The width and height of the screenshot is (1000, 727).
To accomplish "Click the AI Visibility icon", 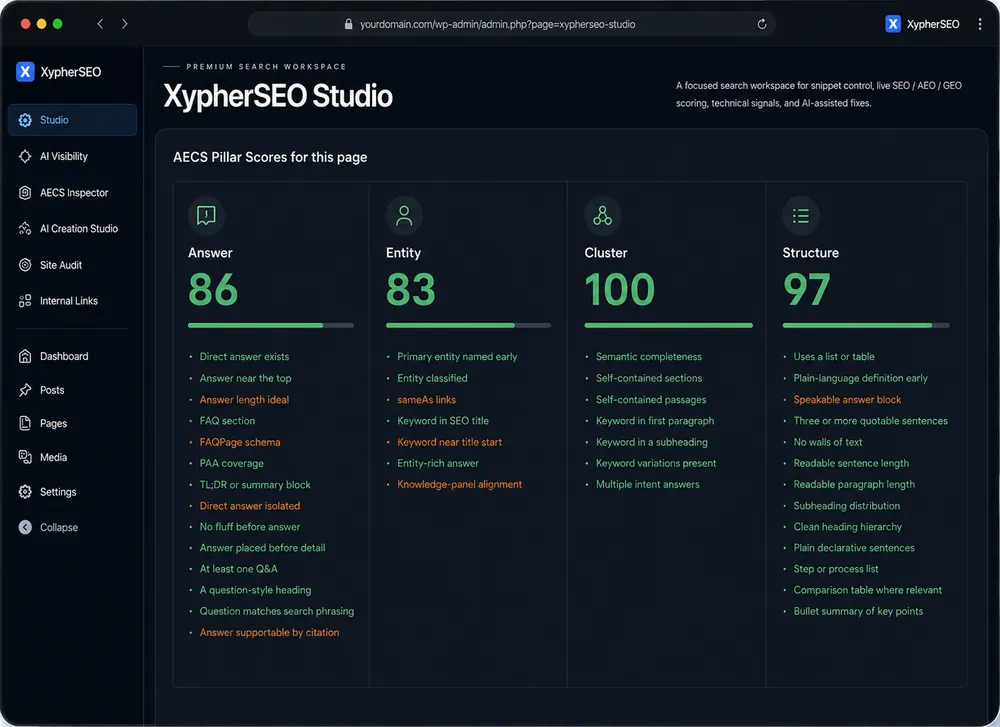I will coord(25,156).
